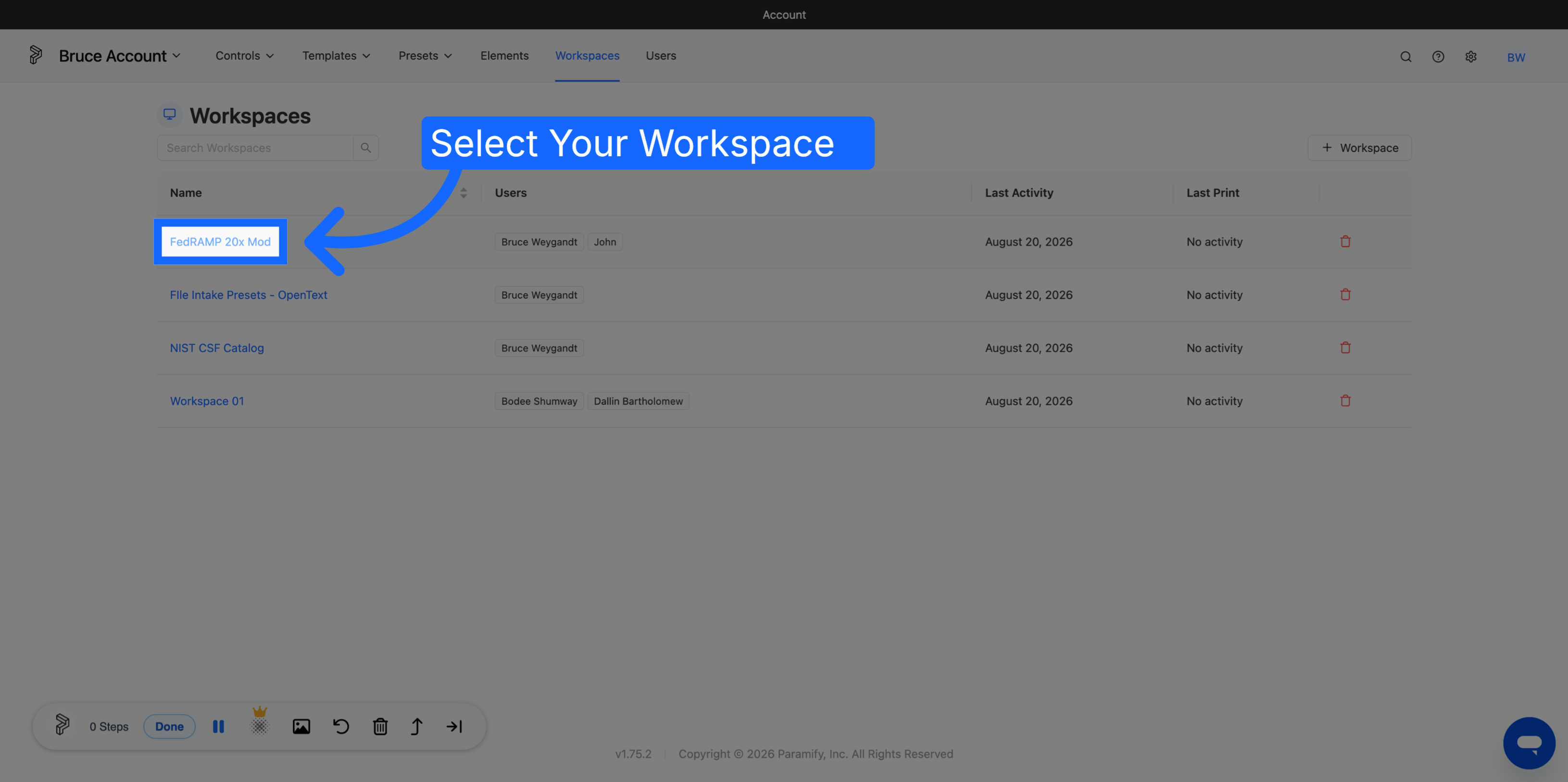Click the collapse-to-side arrow icon in recorder
This screenshot has height=782, width=1568.
coord(455,726)
